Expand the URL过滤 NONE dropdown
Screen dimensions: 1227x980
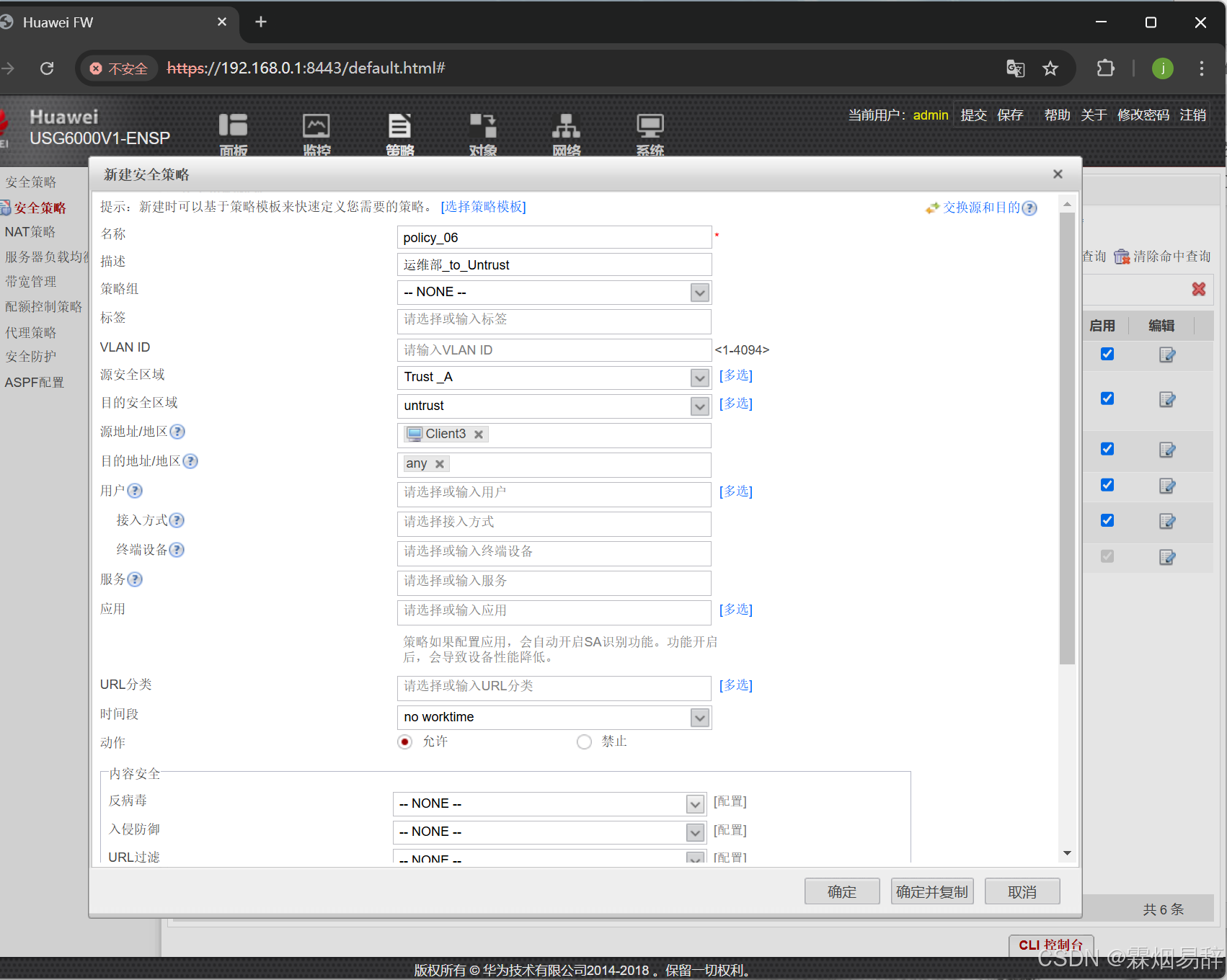[695, 857]
